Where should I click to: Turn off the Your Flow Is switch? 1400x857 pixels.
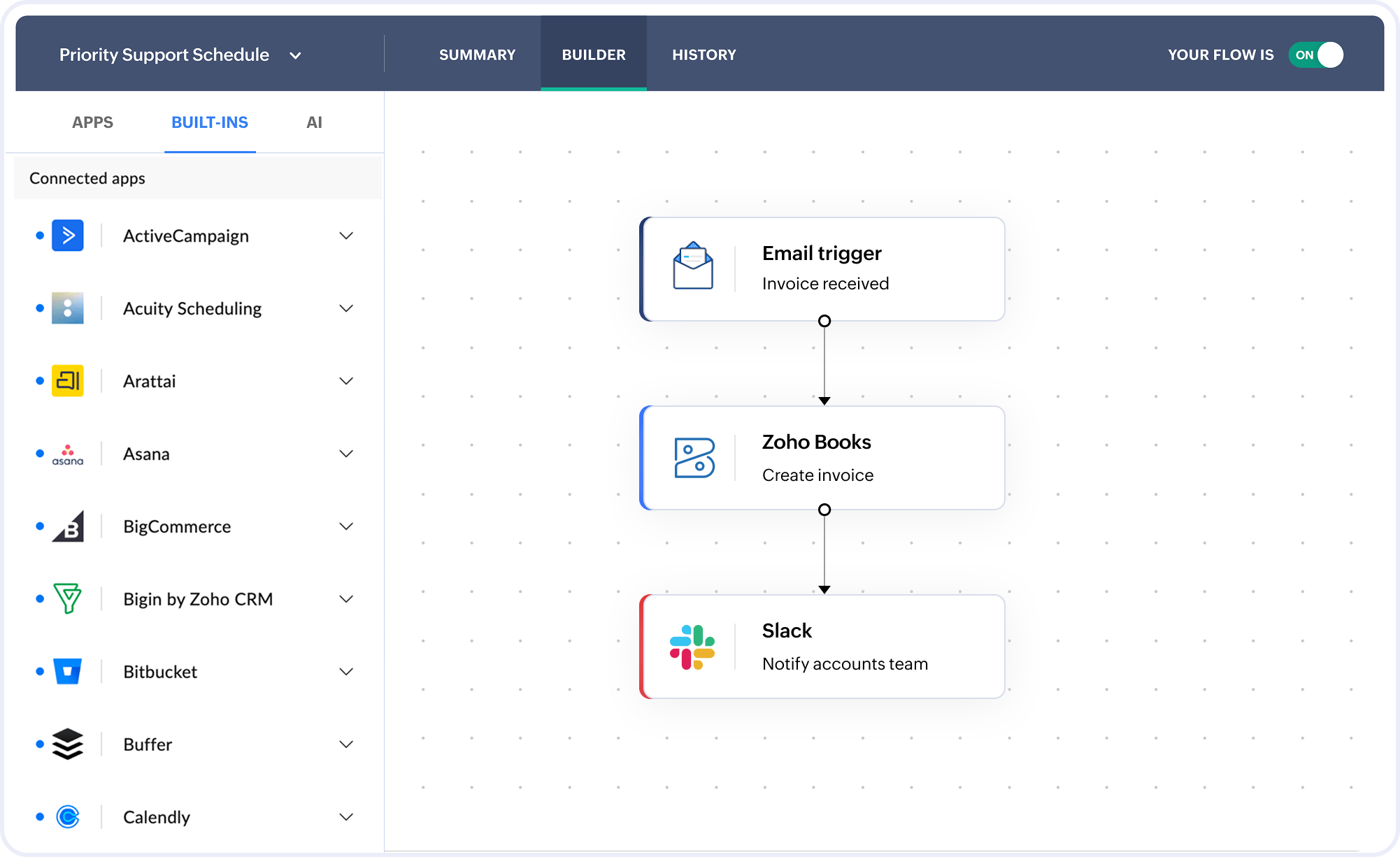(1316, 55)
